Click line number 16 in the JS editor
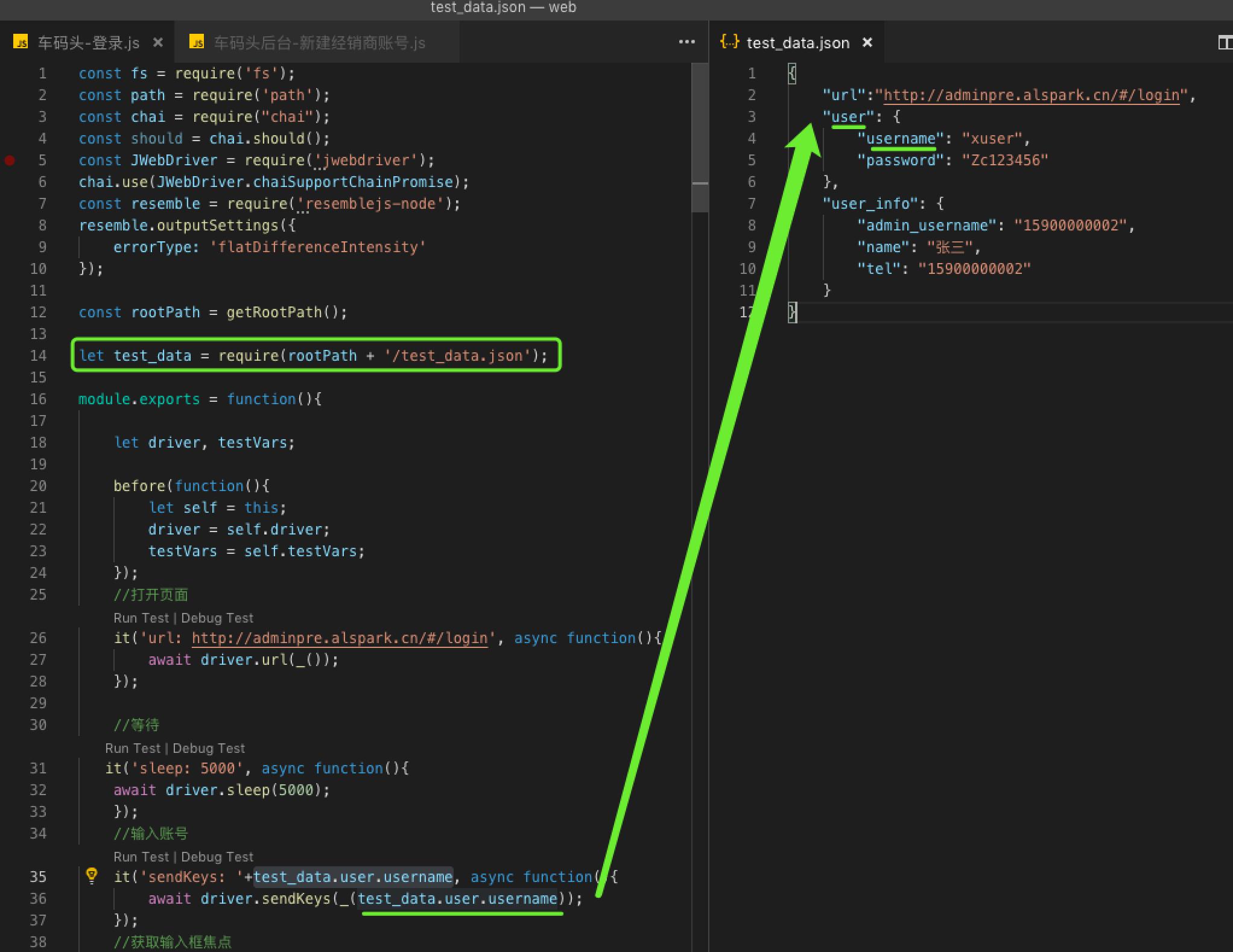 coord(38,399)
